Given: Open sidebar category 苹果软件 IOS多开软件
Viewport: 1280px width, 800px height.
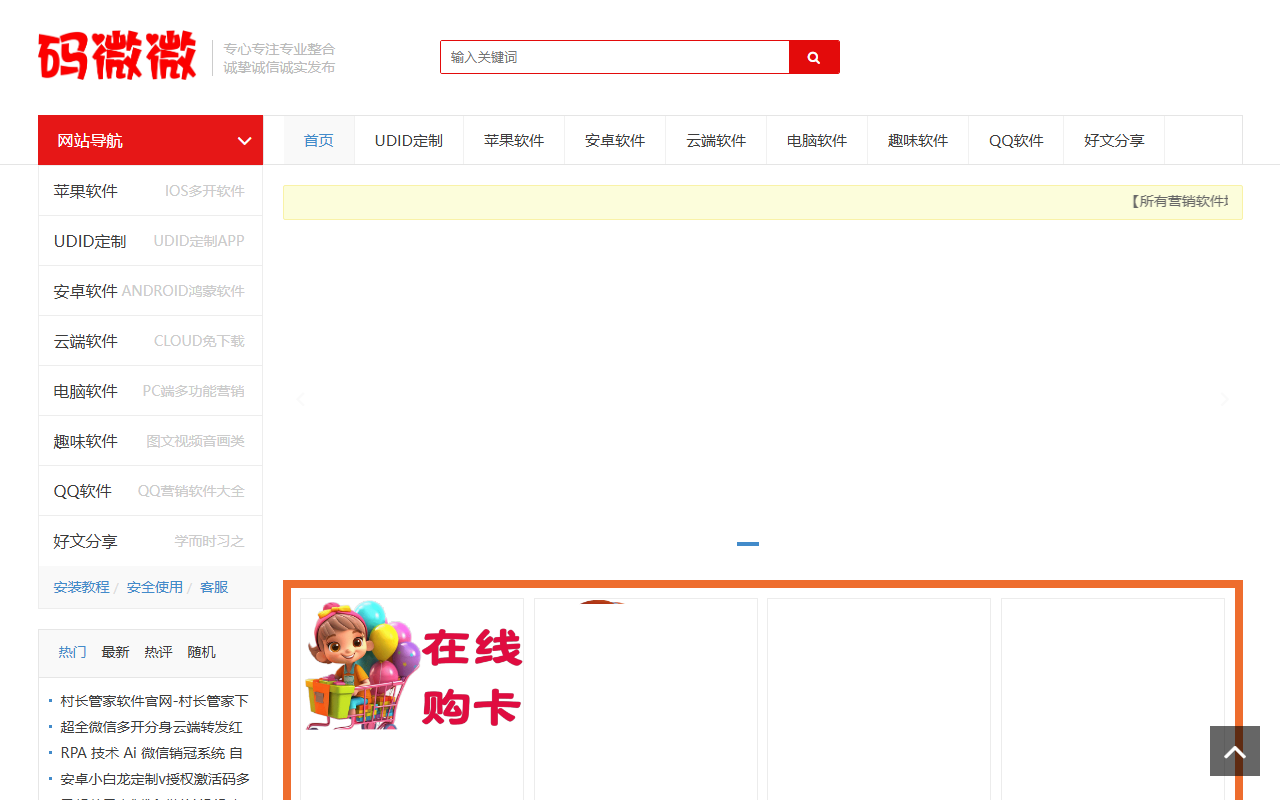Looking at the screenshot, I should tap(150, 191).
